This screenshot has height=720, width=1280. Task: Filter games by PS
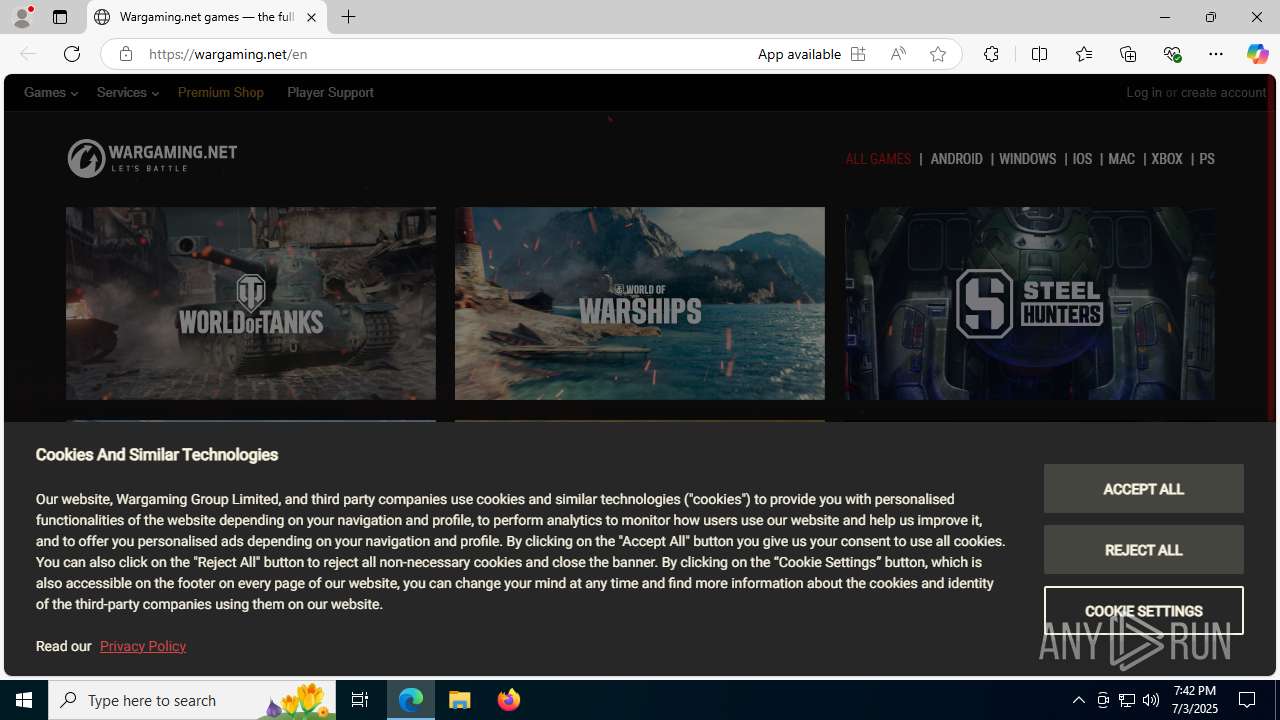click(1207, 159)
